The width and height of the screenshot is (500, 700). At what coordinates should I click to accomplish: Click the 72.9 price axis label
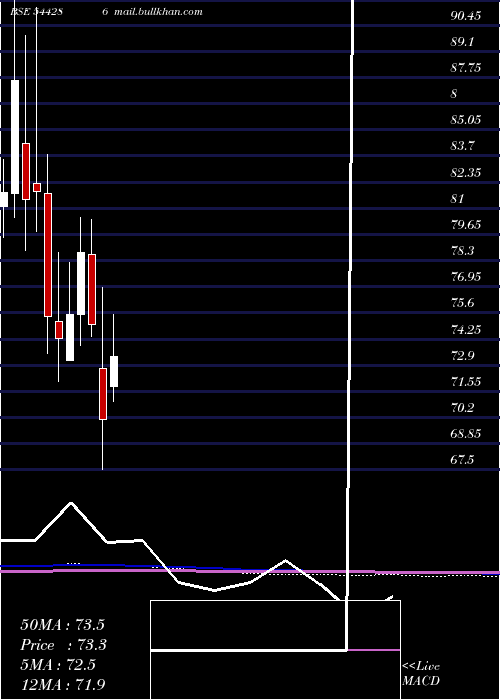point(462,356)
